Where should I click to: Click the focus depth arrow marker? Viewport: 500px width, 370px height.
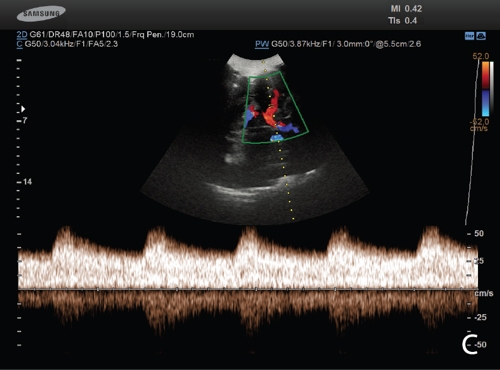pos(23,109)
